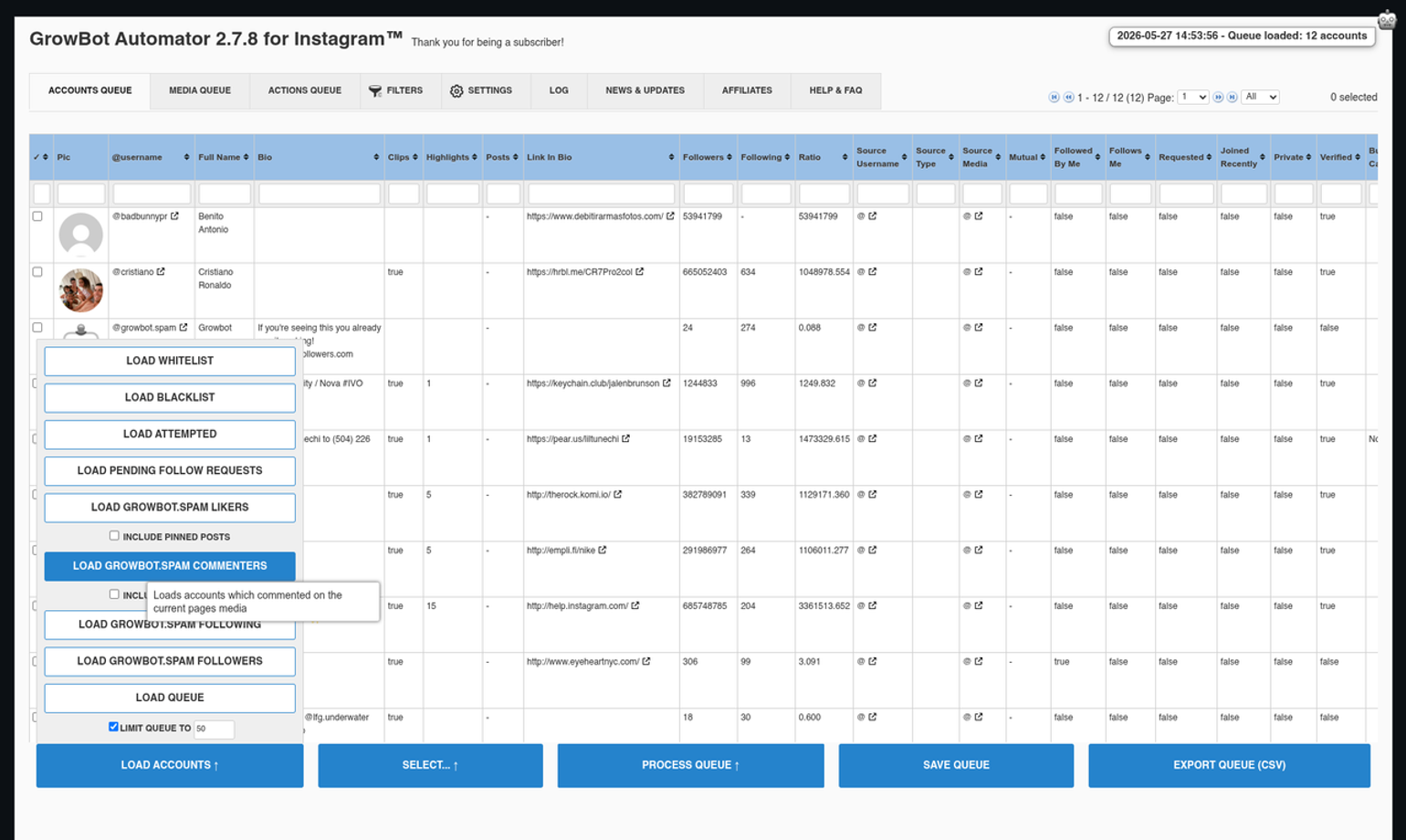Go to last page of queue results
The width and height of the screenshot is (1406, 840).
[1233, 97]
